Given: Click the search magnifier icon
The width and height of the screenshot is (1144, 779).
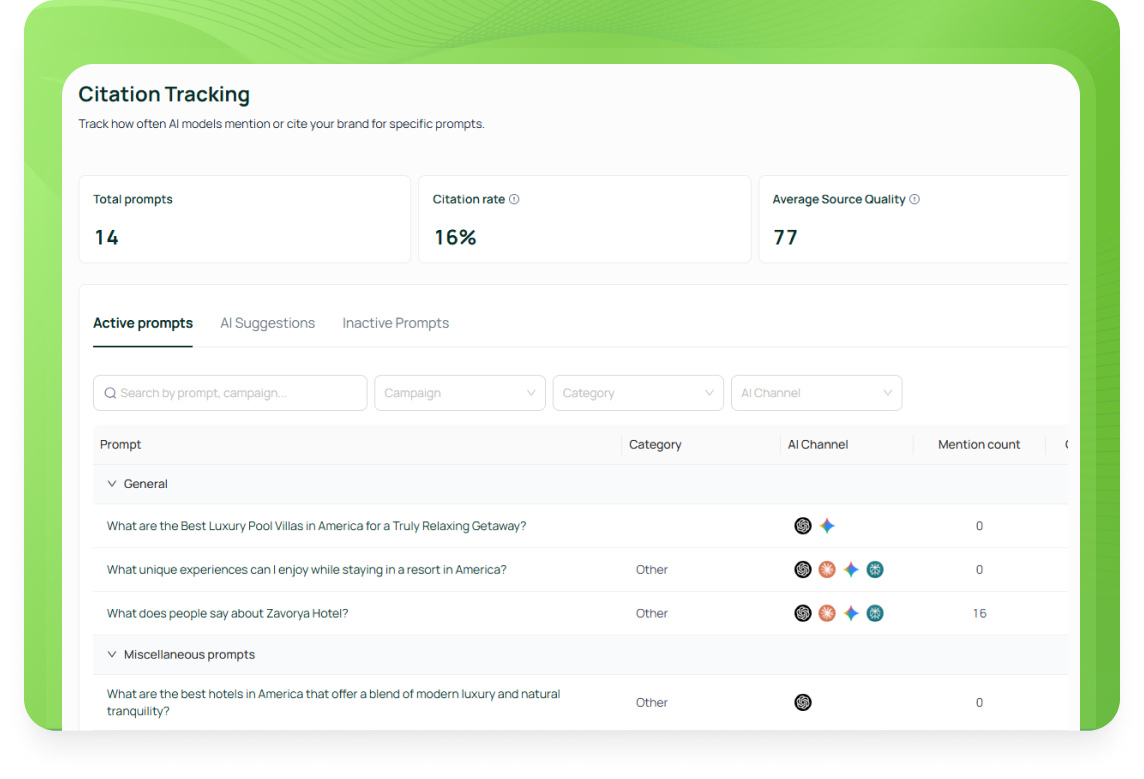Looking at the screenshot, I should point(110,393).
